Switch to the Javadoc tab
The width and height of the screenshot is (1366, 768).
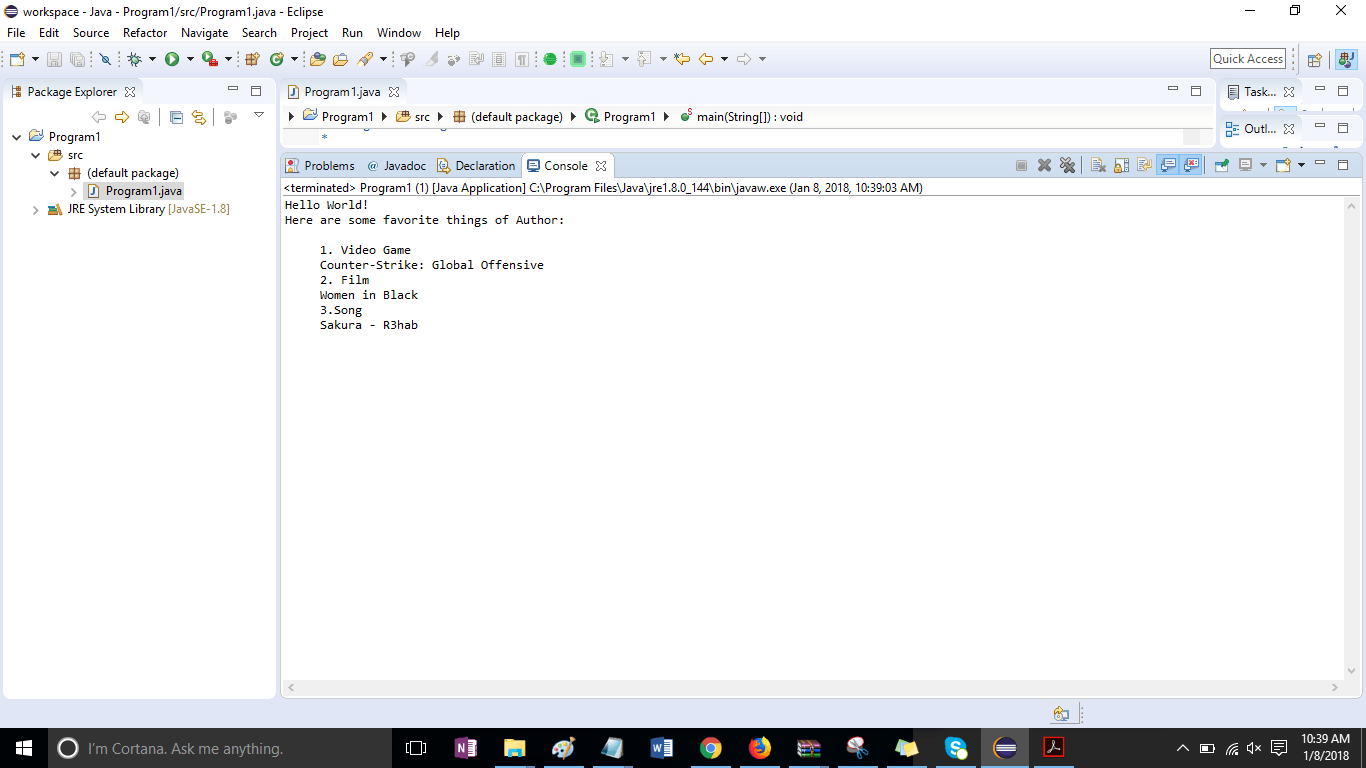tap(396, 166)
